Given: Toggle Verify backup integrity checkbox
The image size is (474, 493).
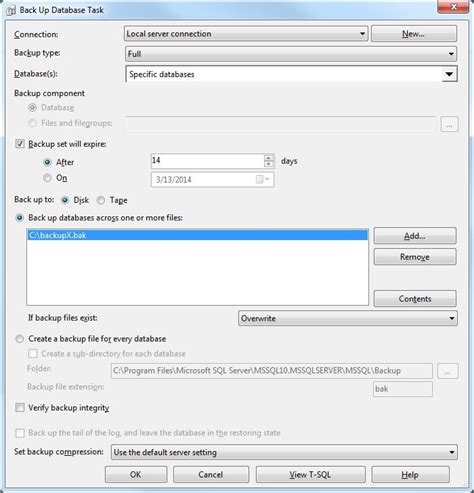Looking at the screenshot, I should pyautogui.click(x=20, y=408).
